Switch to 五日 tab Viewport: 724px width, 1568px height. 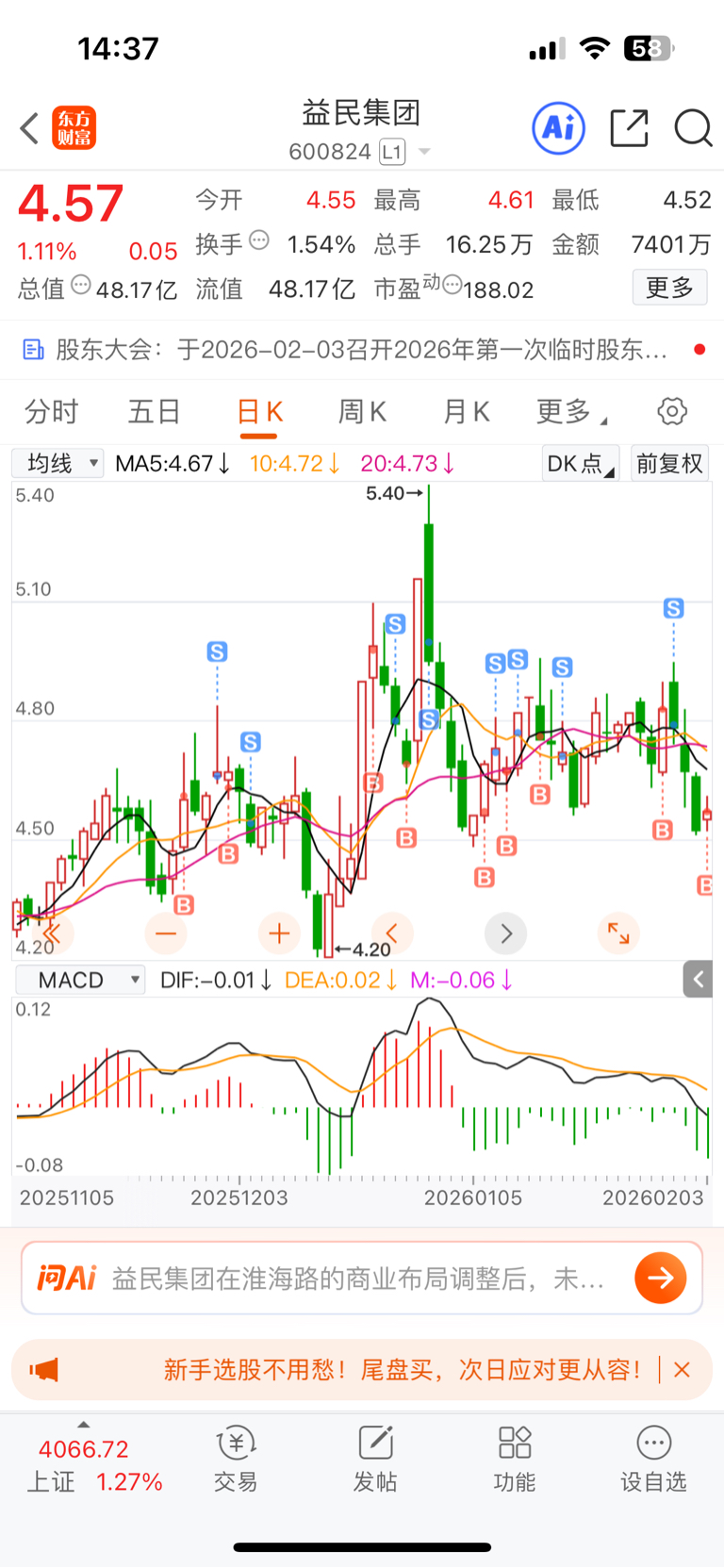coord(155,411)
